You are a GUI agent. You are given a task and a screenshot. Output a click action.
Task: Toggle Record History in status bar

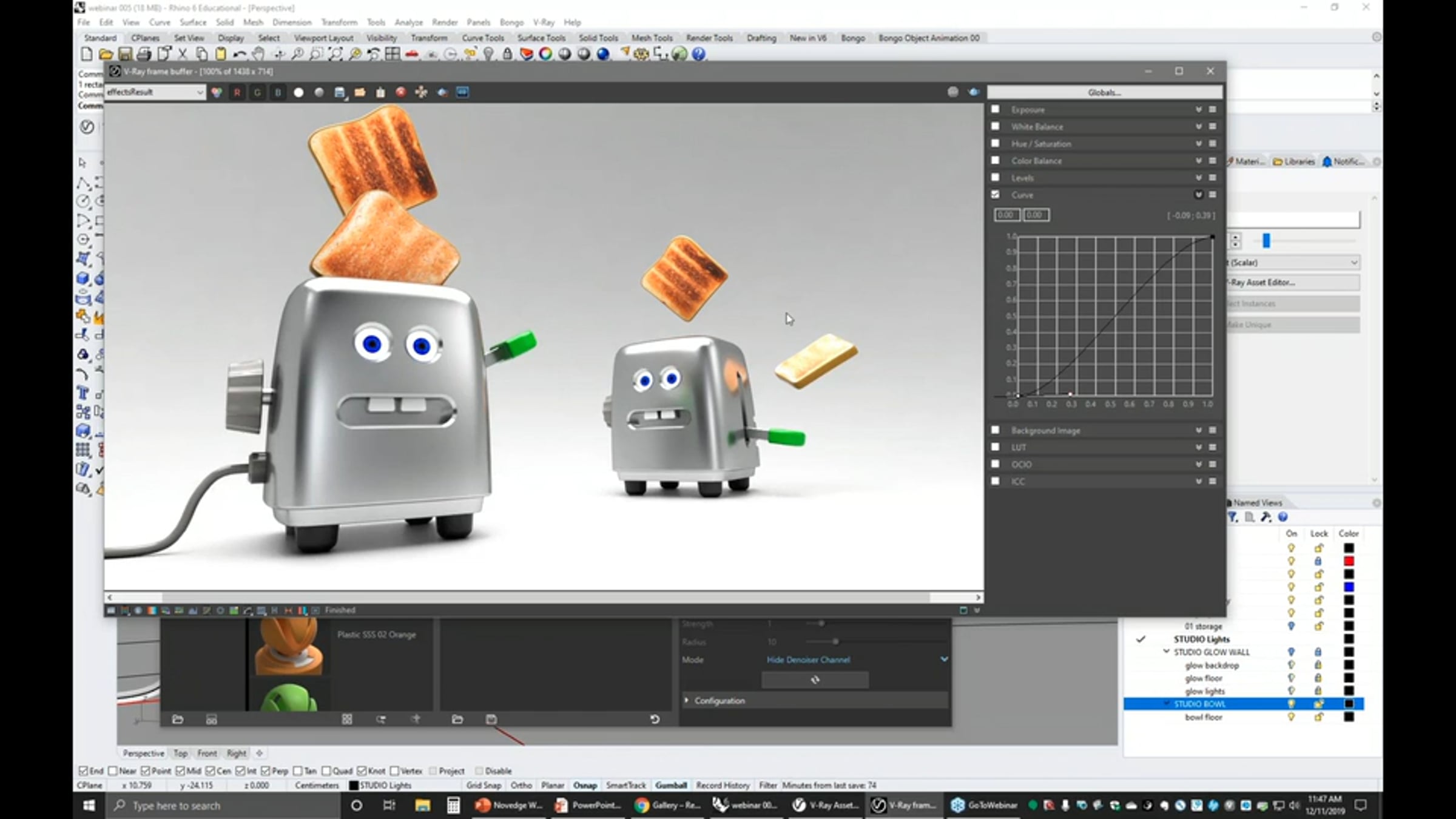coord(723,785)
